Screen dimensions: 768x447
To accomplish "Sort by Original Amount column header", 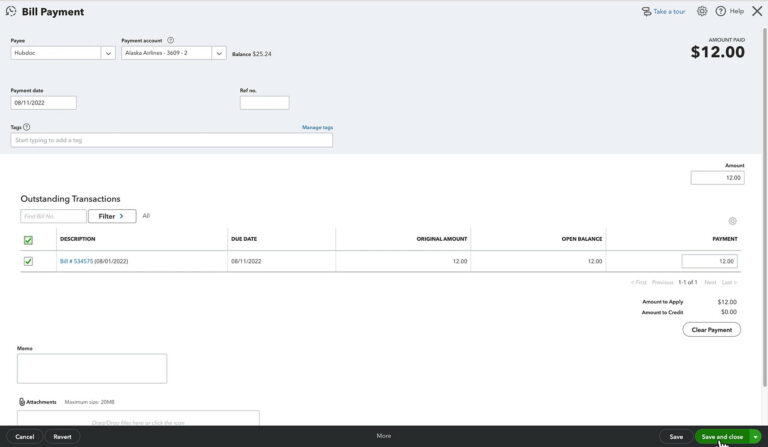I will click(442, 239).
